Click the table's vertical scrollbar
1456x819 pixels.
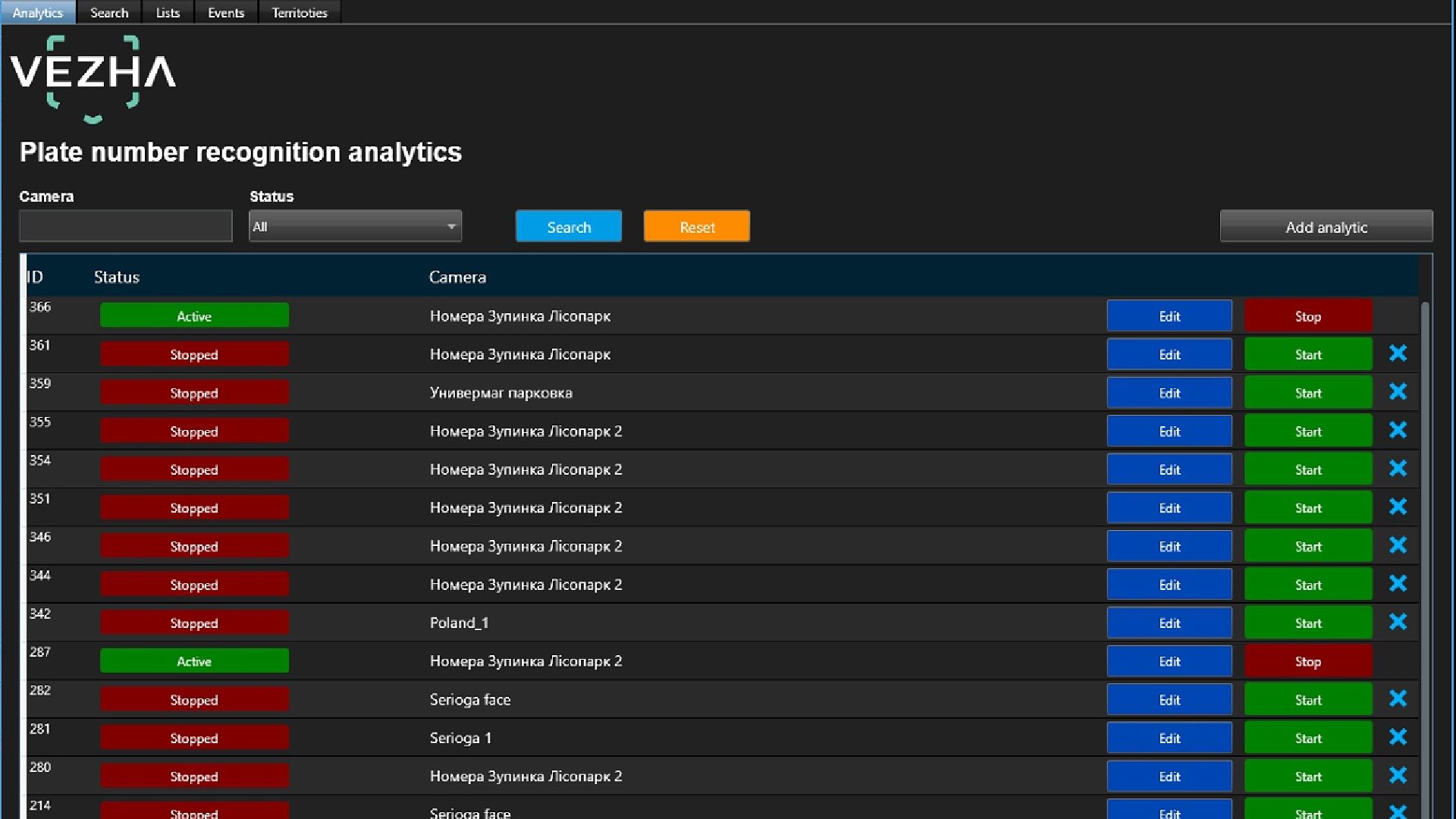[1425, 560]
